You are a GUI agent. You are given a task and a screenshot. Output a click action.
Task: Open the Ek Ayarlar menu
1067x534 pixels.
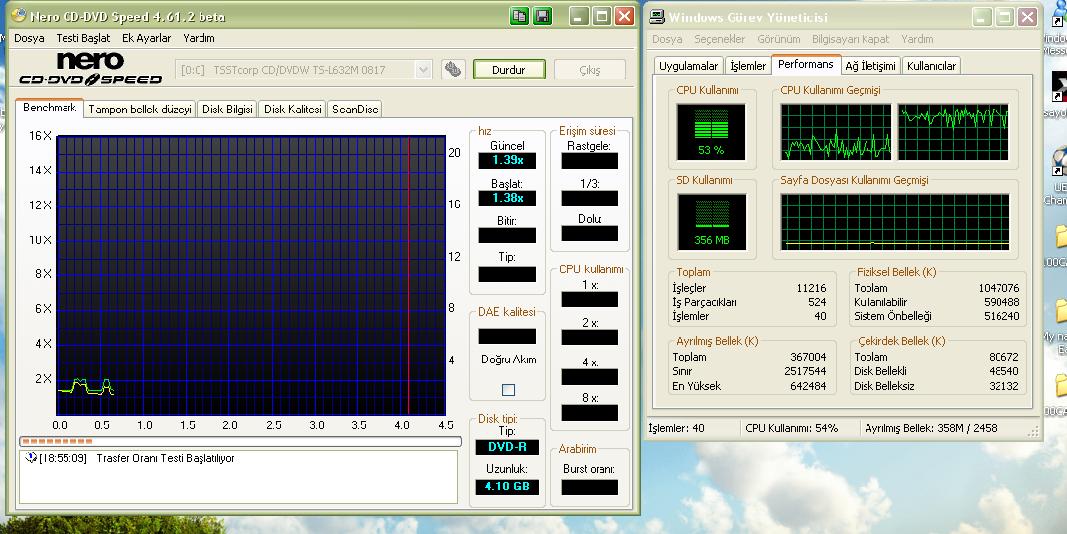coord(146,38)
